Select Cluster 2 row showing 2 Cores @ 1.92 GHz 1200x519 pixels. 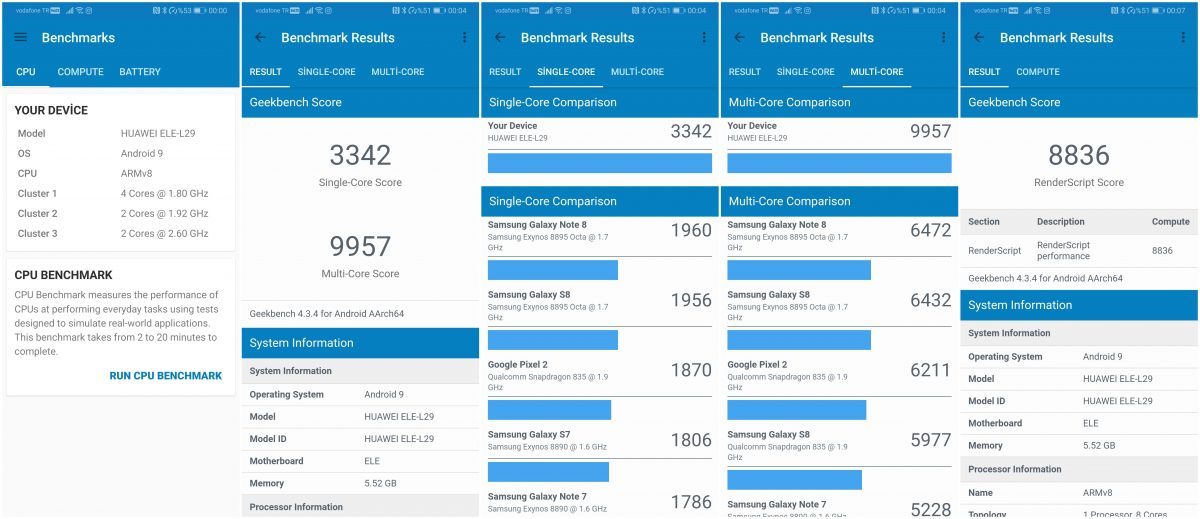click(121, 213)
